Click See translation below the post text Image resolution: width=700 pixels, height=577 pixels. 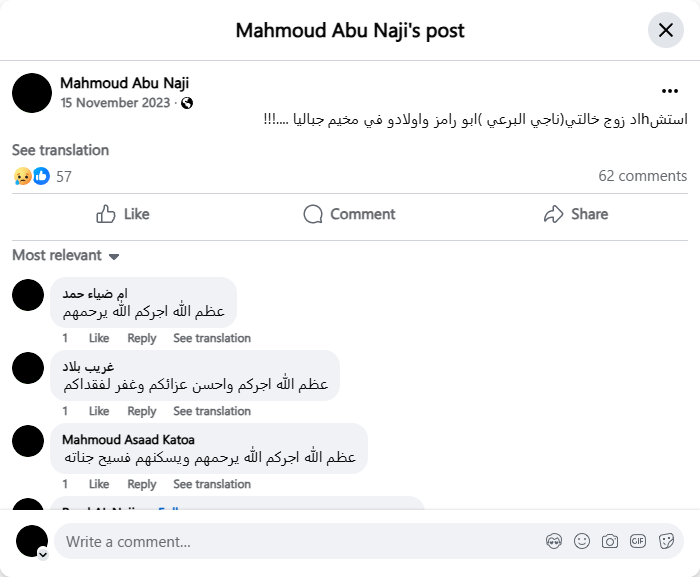tap(60, 150)
